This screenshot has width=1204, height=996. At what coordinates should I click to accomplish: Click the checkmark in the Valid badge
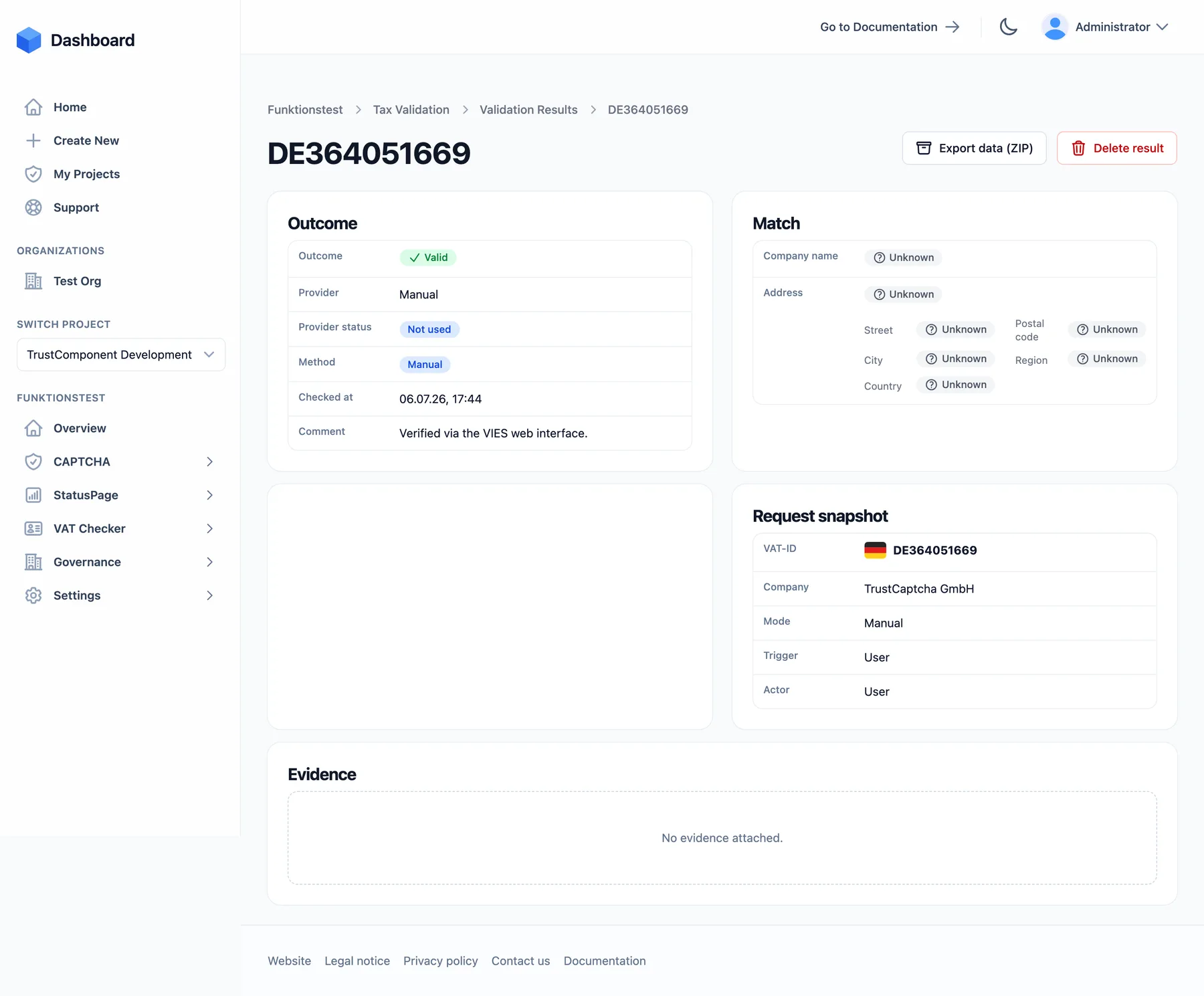[x=415, y=258]
